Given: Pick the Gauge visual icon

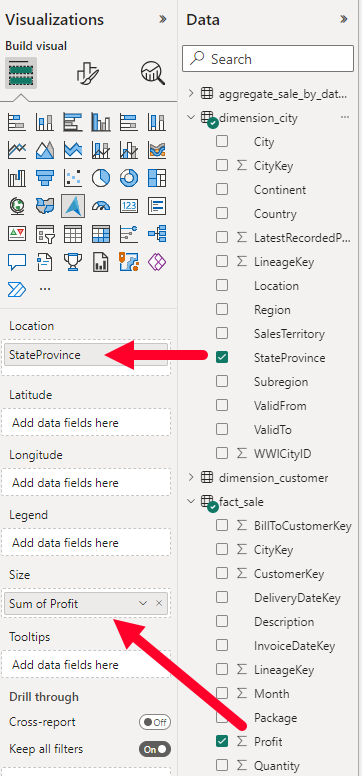Looking at the screenshot, I should point(101,206).
